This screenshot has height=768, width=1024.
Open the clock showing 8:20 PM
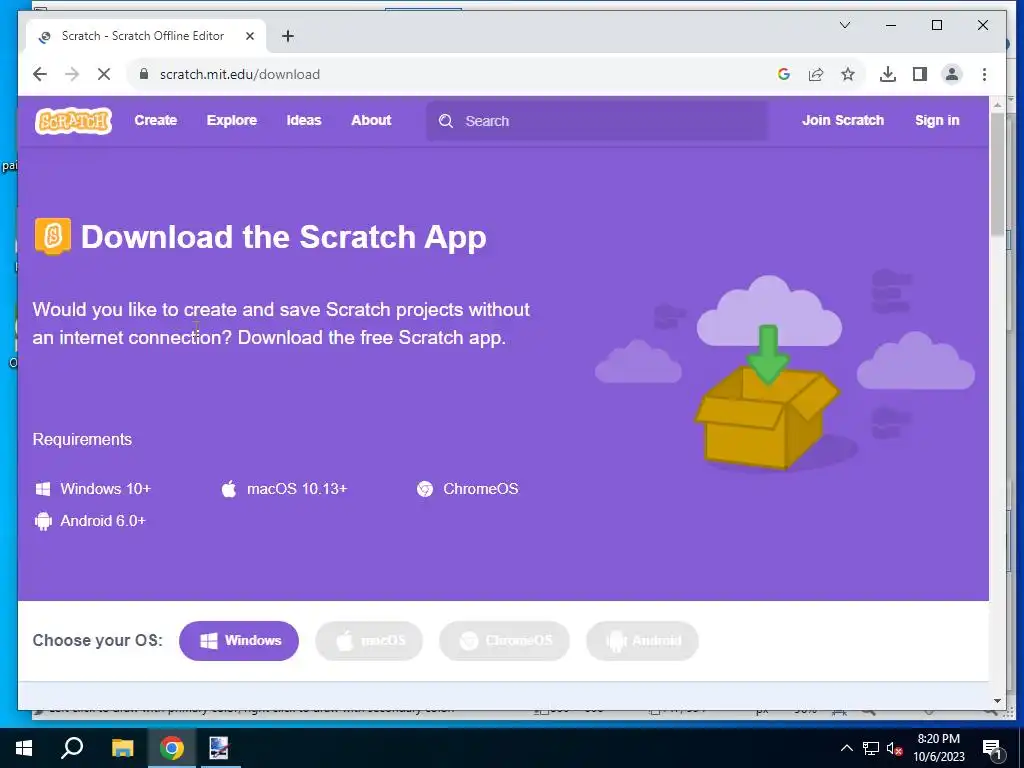tap(939, 748)
